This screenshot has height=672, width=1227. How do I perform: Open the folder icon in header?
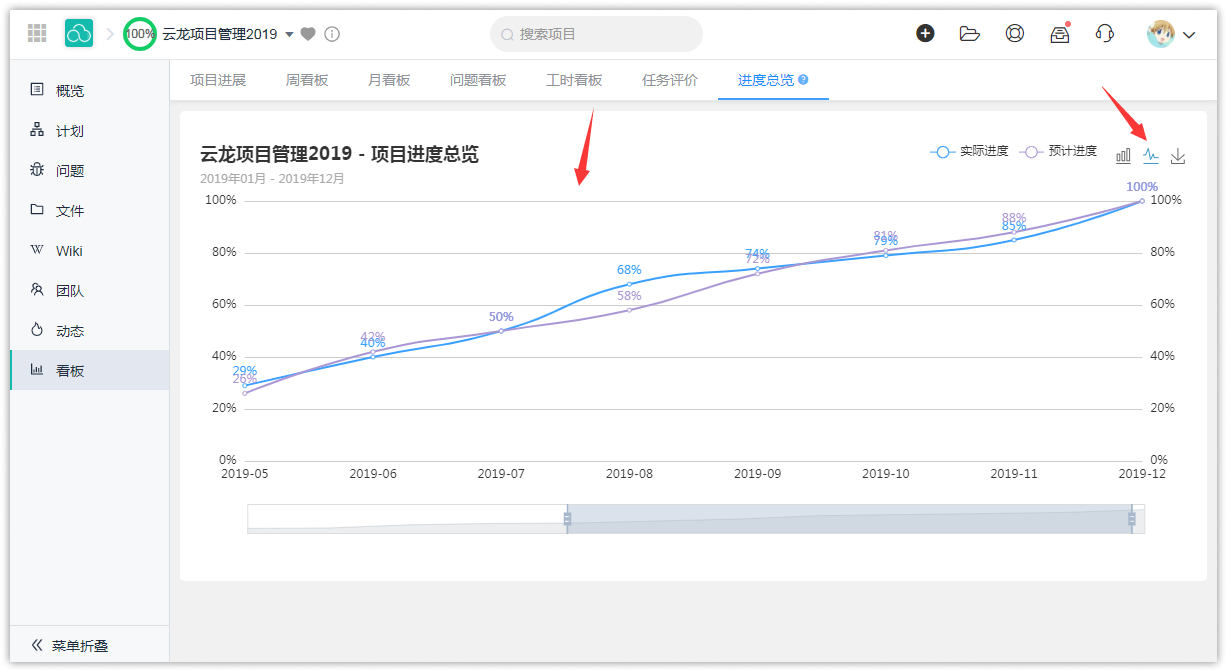coord(969,34)
